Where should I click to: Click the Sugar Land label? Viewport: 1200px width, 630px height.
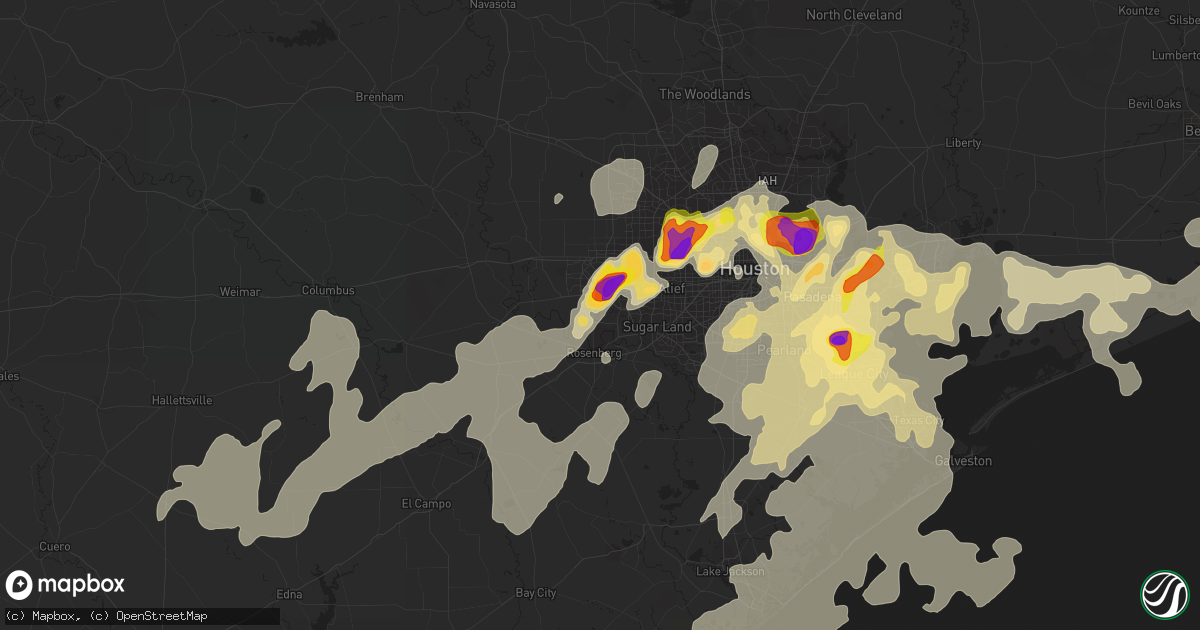656,327
